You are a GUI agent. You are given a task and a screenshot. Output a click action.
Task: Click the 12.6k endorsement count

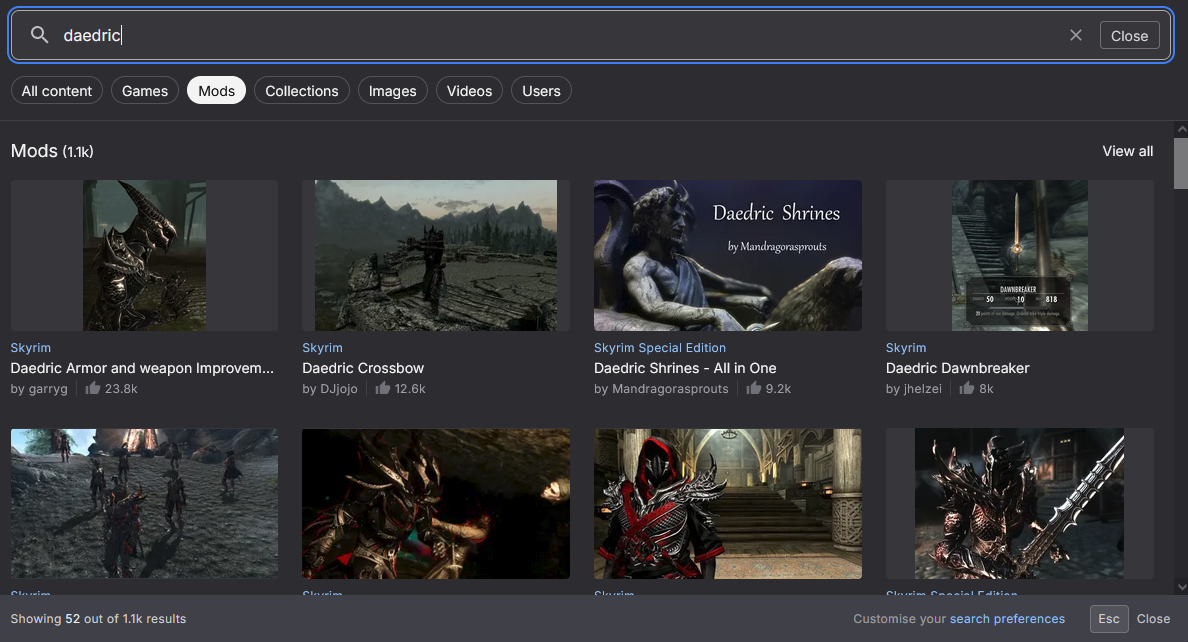(x=410, y=389)
